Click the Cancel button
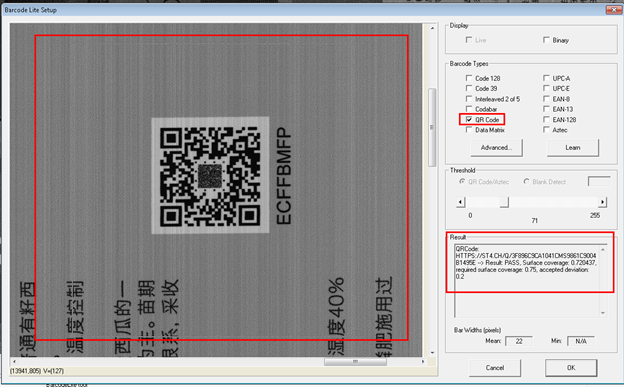This screenshot has height=388, width=624. coord(495,368)
